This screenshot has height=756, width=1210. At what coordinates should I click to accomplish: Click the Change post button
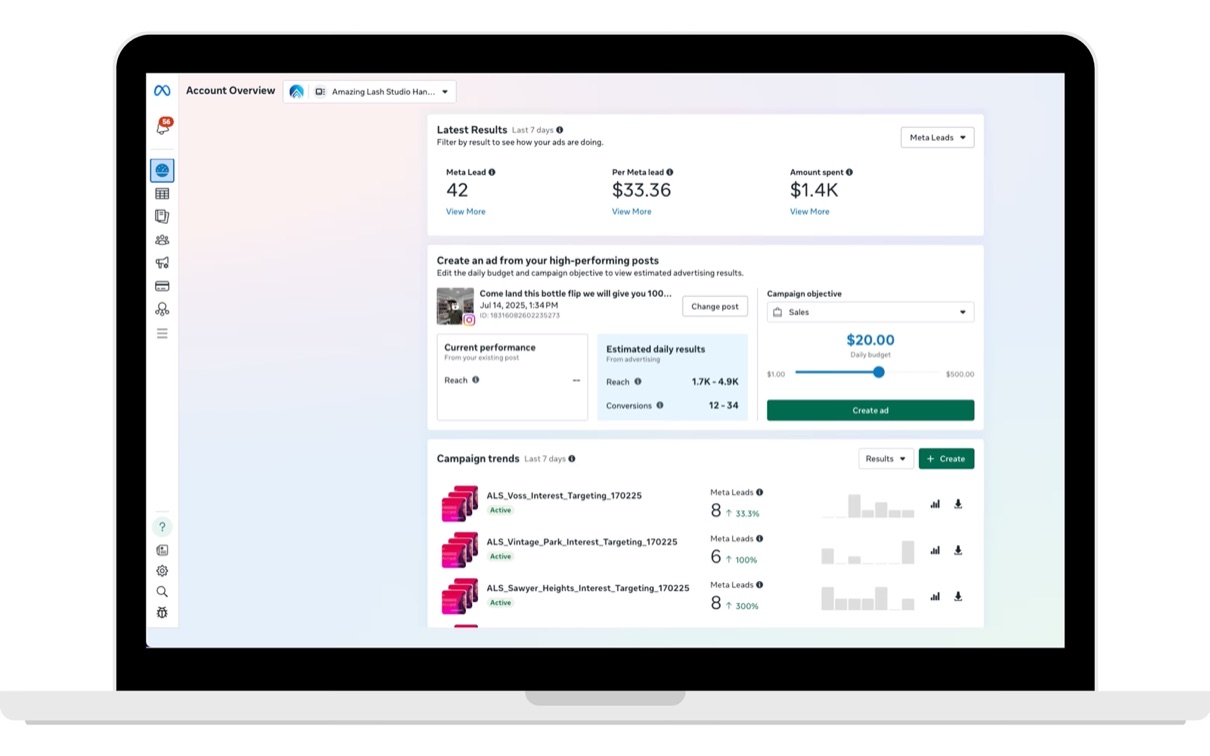pyautogui.click(x=715, y=306)
